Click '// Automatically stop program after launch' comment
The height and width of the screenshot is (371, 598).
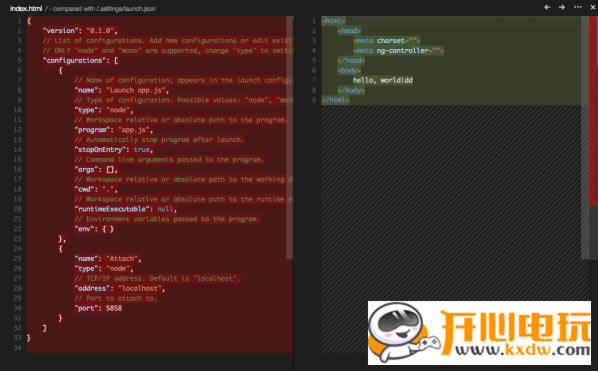click(159, 140)
